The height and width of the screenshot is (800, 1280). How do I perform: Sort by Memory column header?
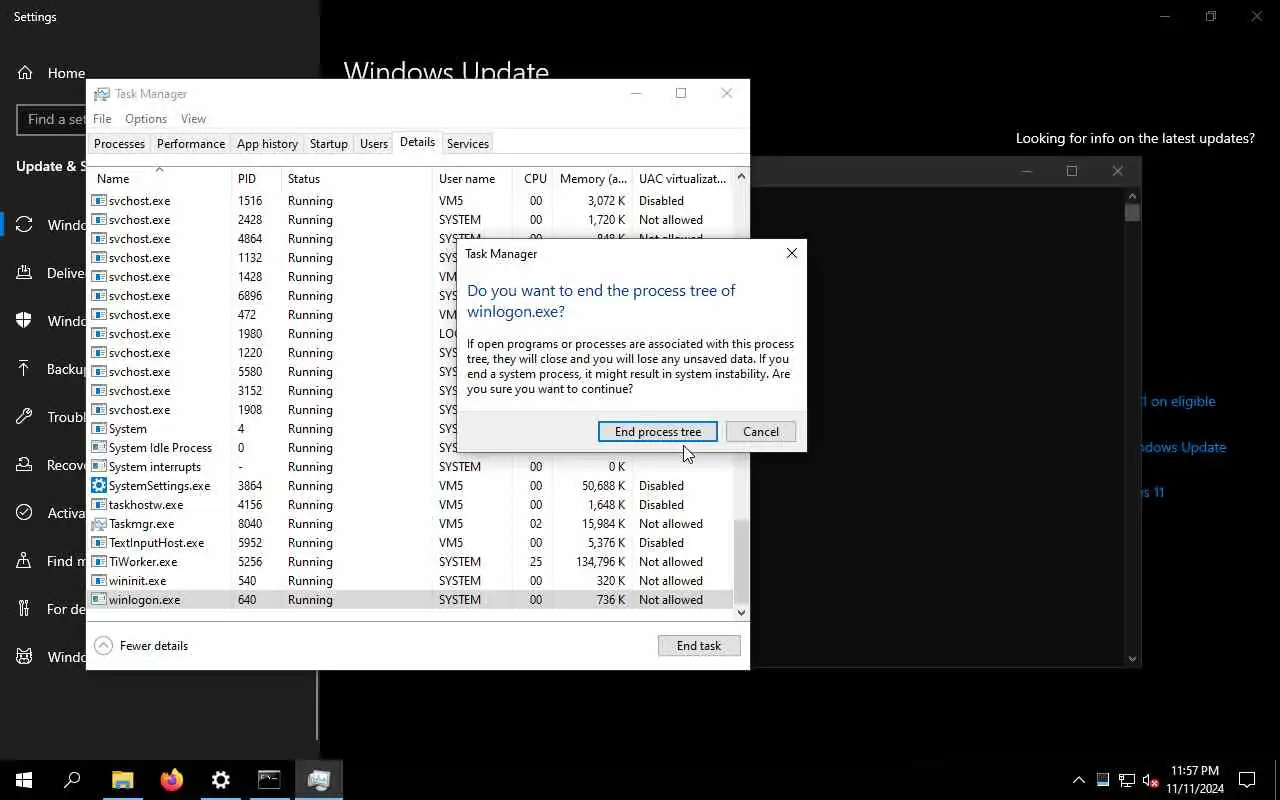click(x=593, y=179)
